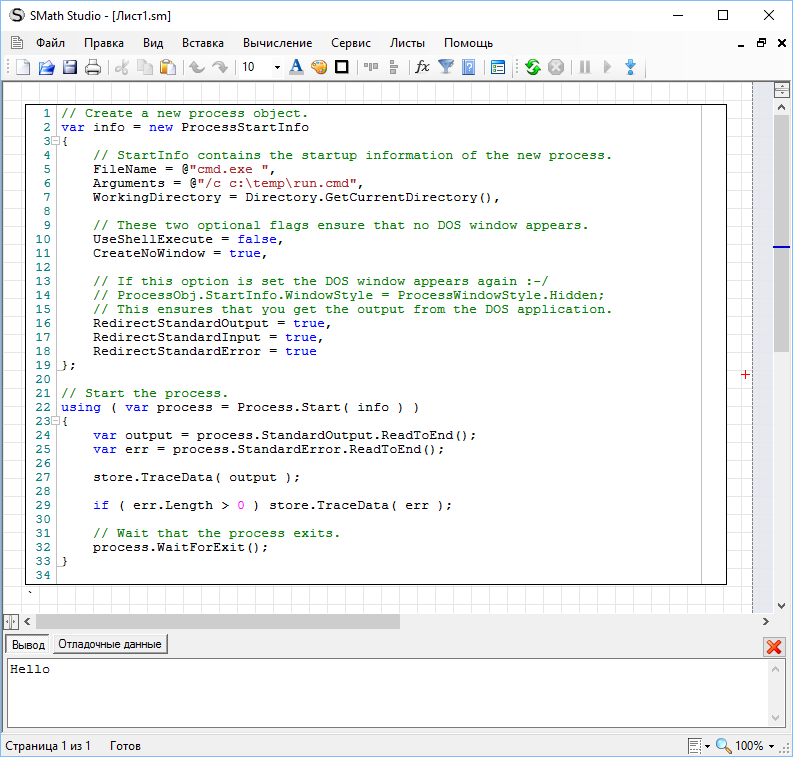Collapse code block at line 3
This screenshot has height=757, width=793.
point(54,142)
